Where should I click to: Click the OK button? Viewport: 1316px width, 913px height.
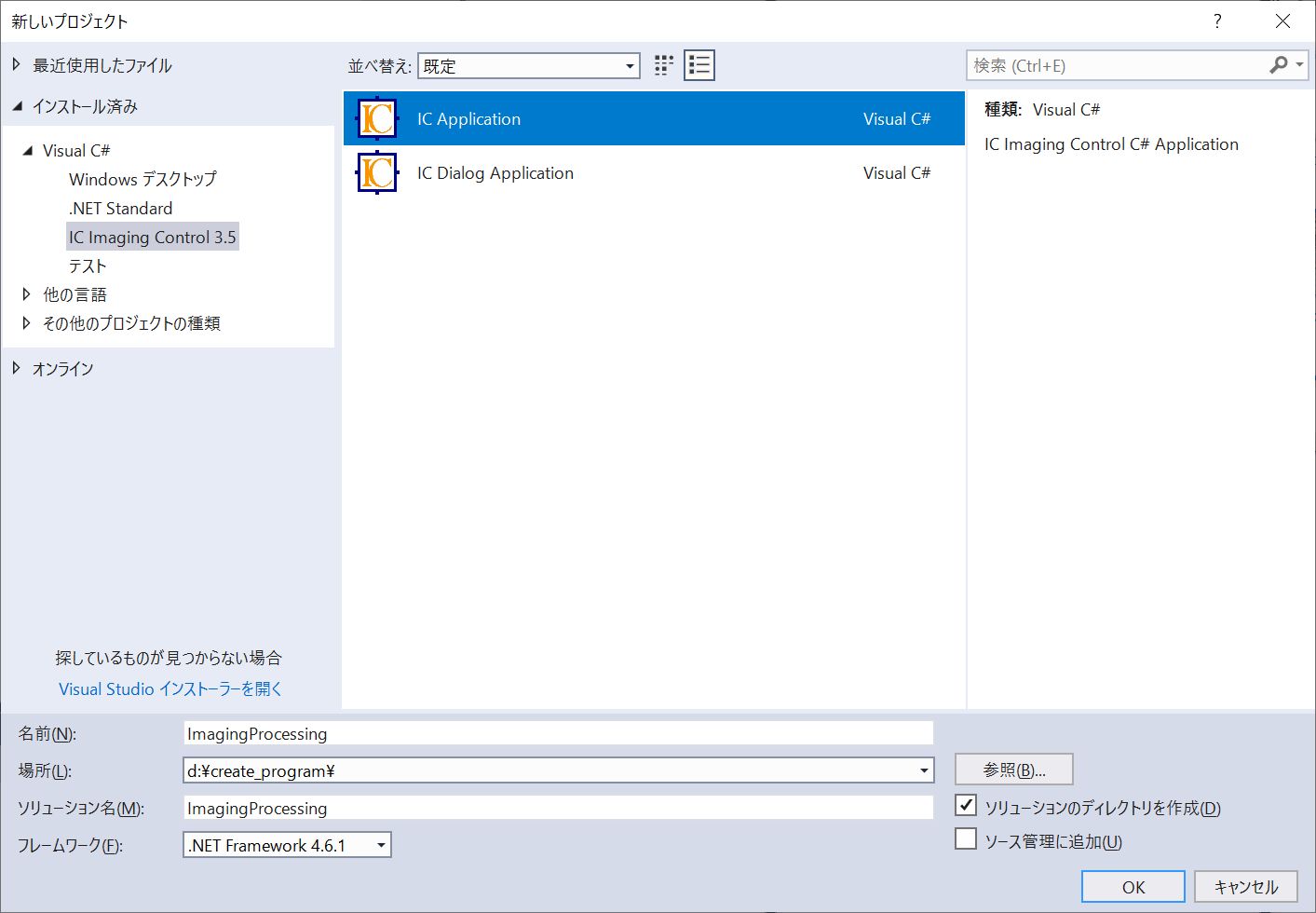point(1133,887)
